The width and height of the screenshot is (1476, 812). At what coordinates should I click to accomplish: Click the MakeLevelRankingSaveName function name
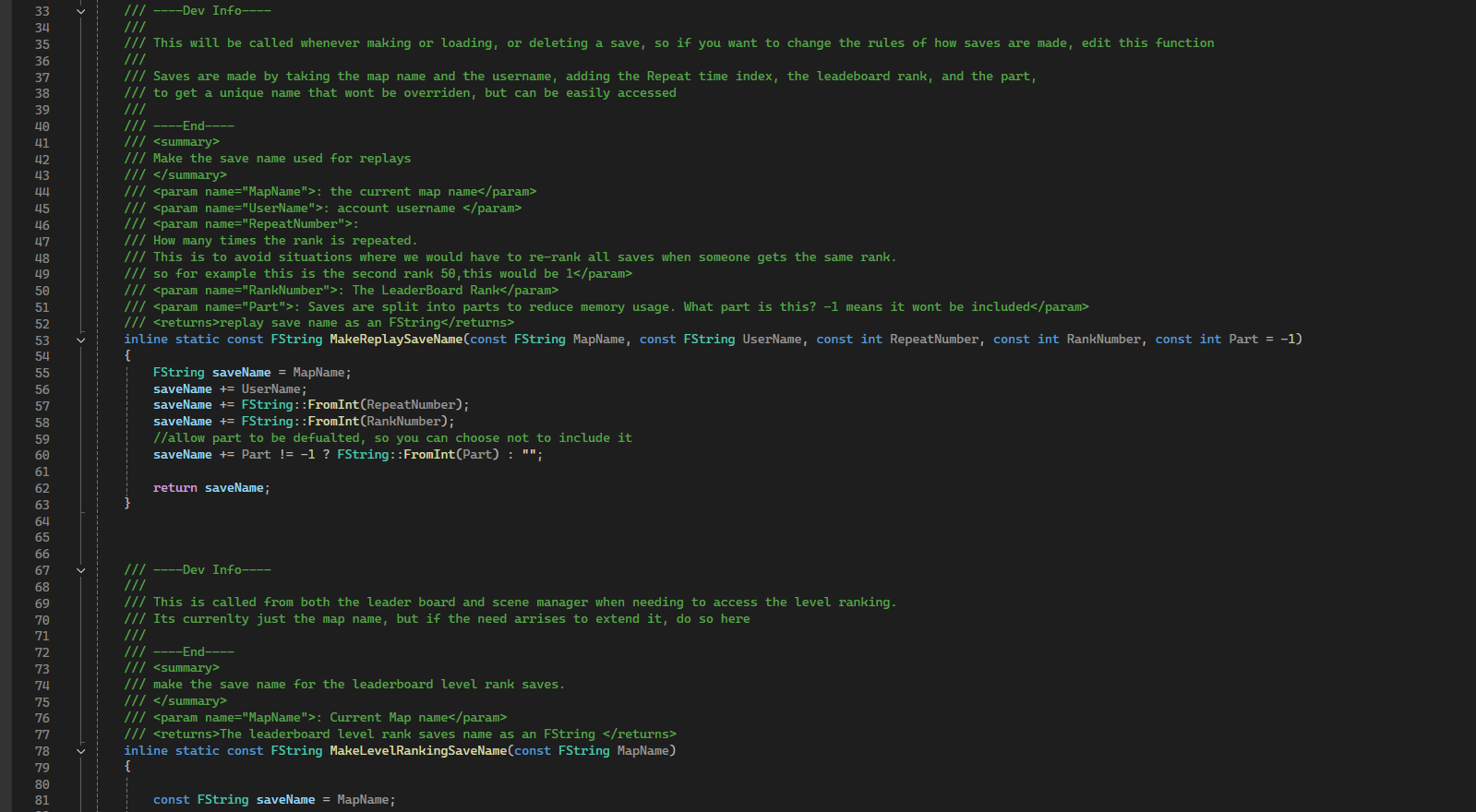pos(418,751)
